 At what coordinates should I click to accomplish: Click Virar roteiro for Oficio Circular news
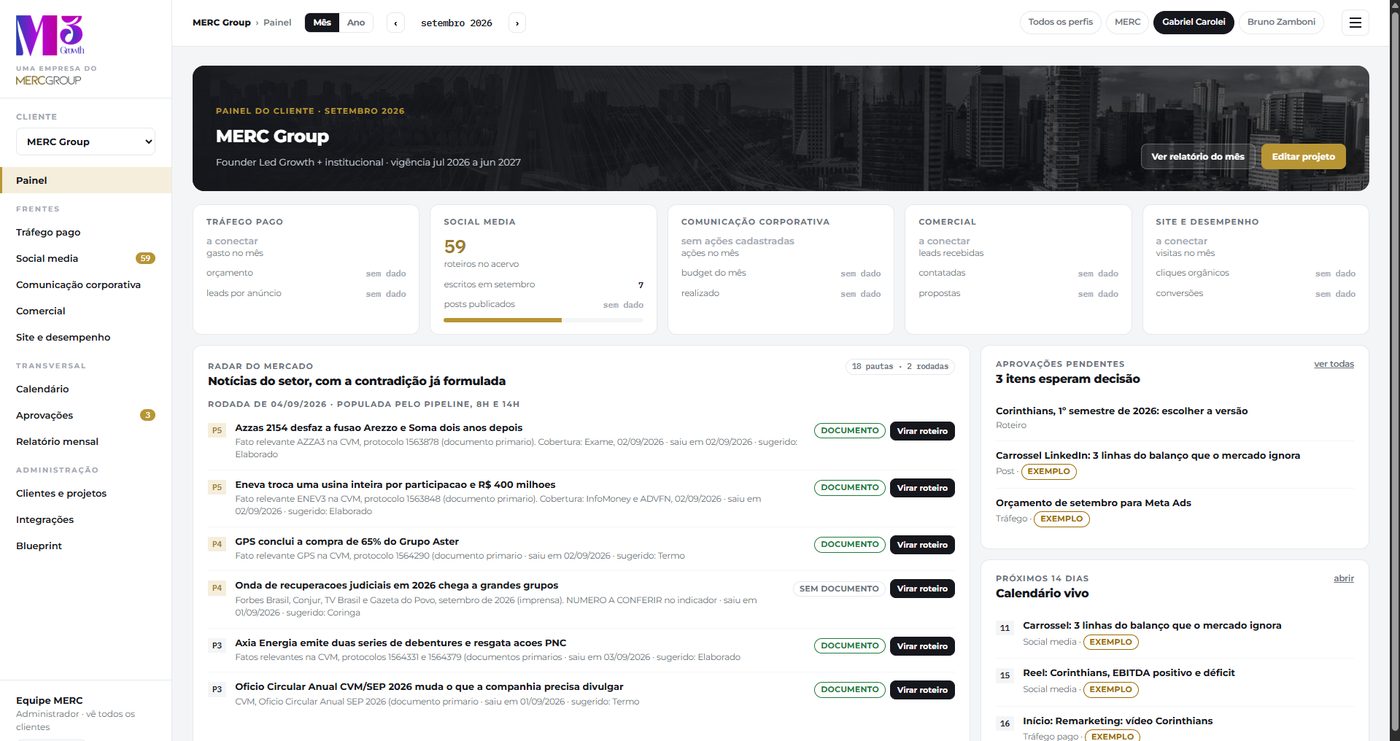[x=922, y=690]
